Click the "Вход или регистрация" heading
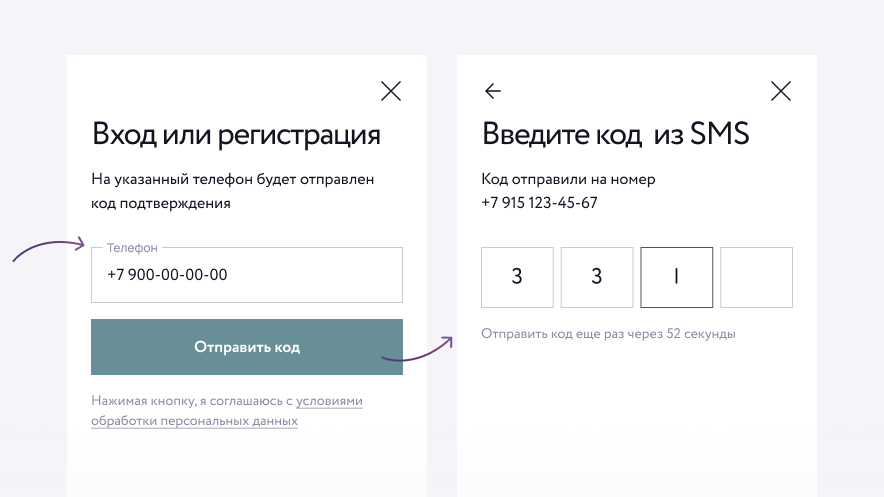The height and width of the screenshot is (497, 884). tap(236, 134)
